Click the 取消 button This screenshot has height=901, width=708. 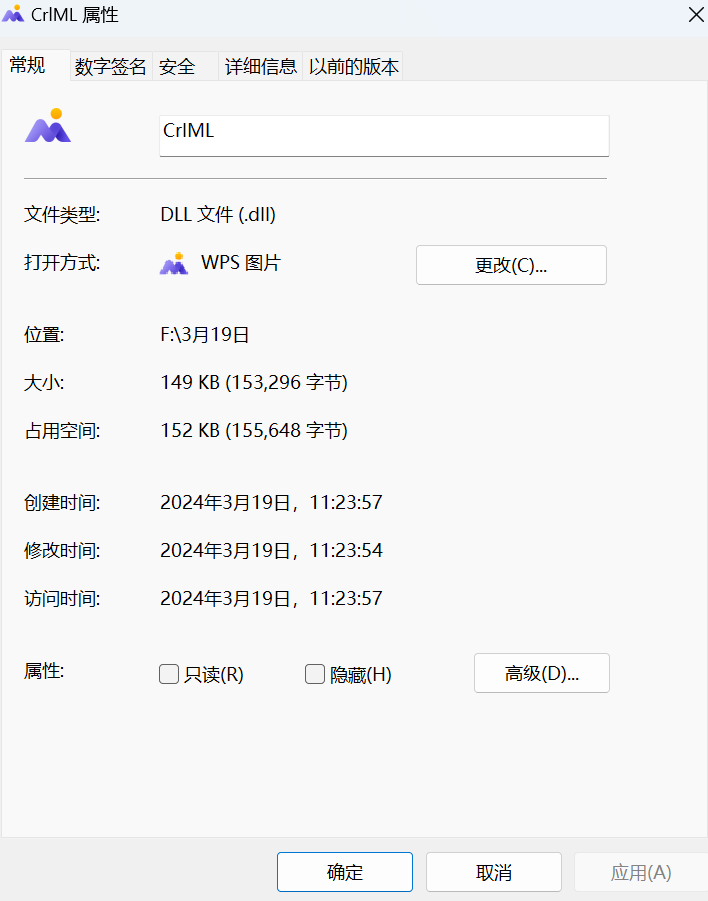(494, 872)
